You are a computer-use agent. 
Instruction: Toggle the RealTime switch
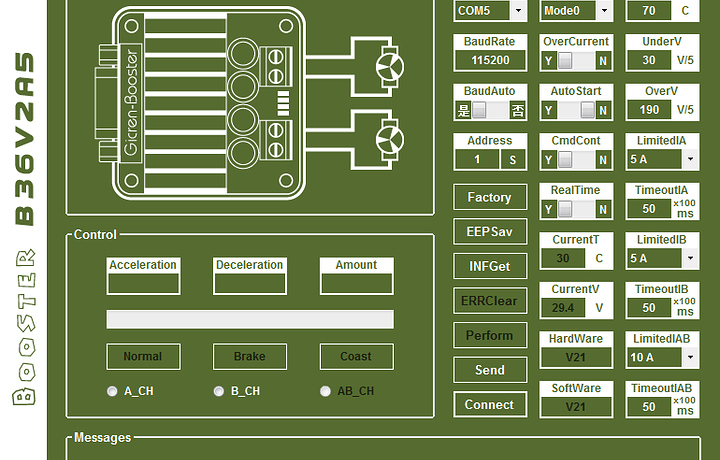(x=576, y=209)
